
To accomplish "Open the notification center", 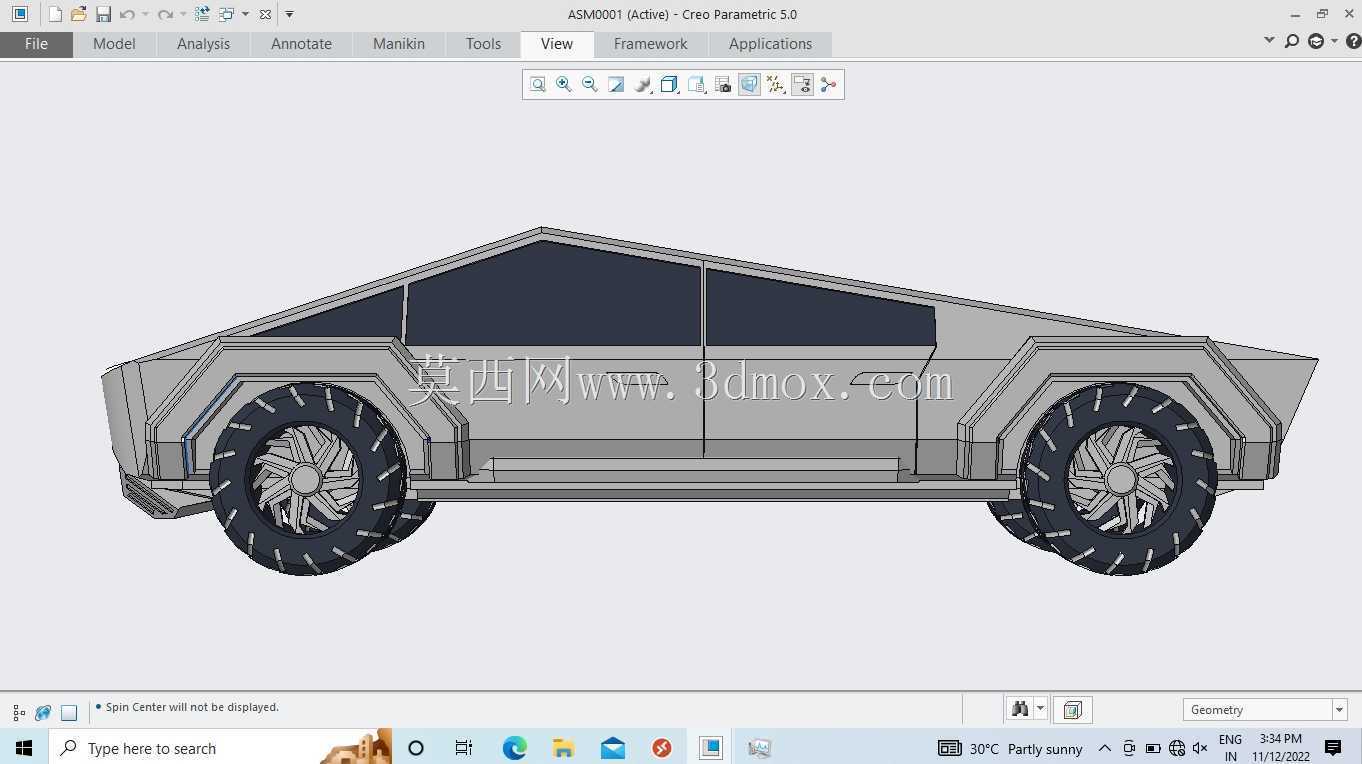I will (1333, 748).
